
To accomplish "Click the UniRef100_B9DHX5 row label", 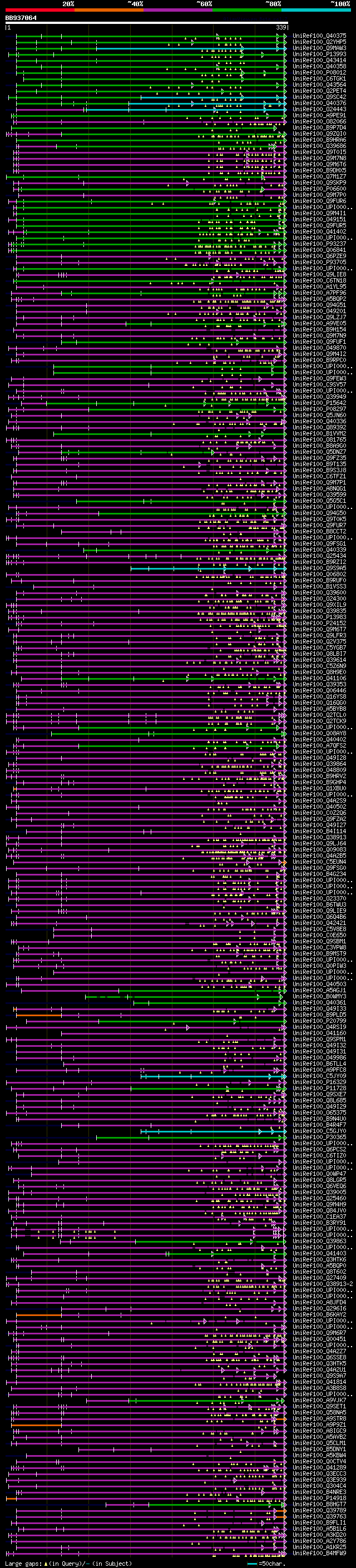I will click(319, 170).
